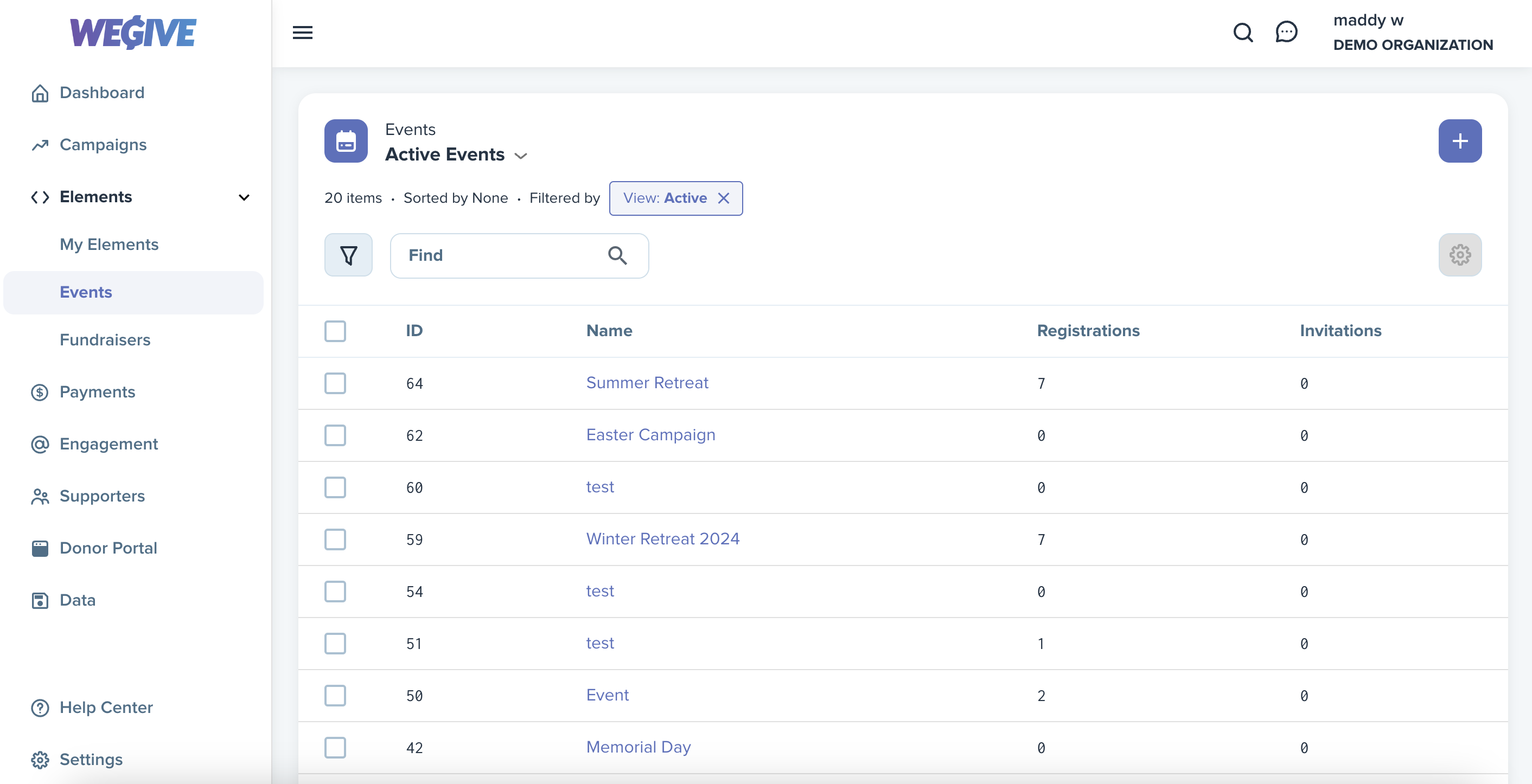The height and width of the screenshot is (784, 1532).
Task: Click the Events calendar icon
Action: point(346,141)
